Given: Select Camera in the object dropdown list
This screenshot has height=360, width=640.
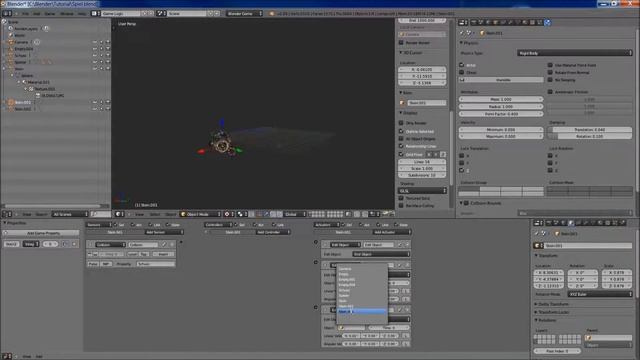Looking at the screenshot, I should coord(362,269).
